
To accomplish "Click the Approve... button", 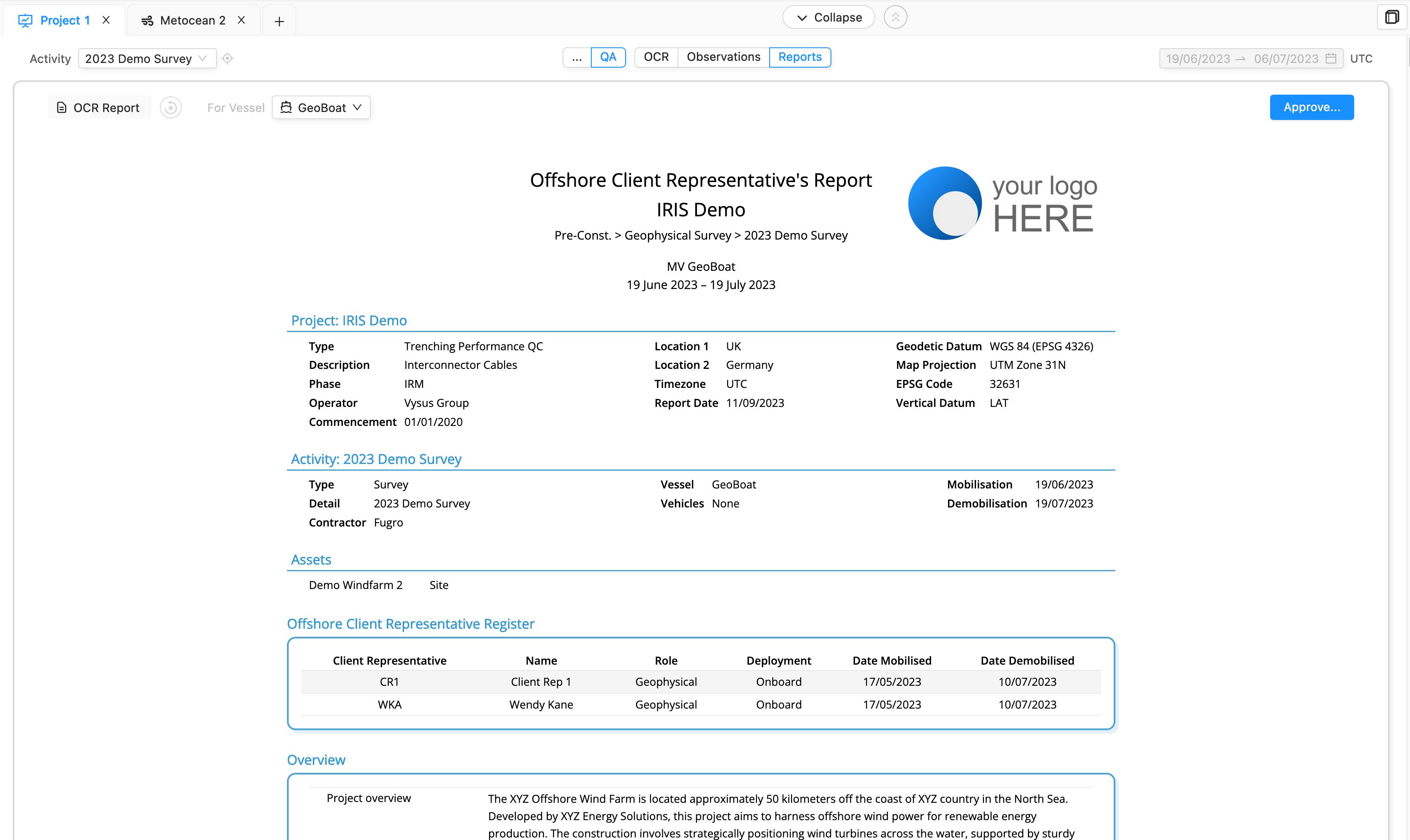I will 1312,108.
